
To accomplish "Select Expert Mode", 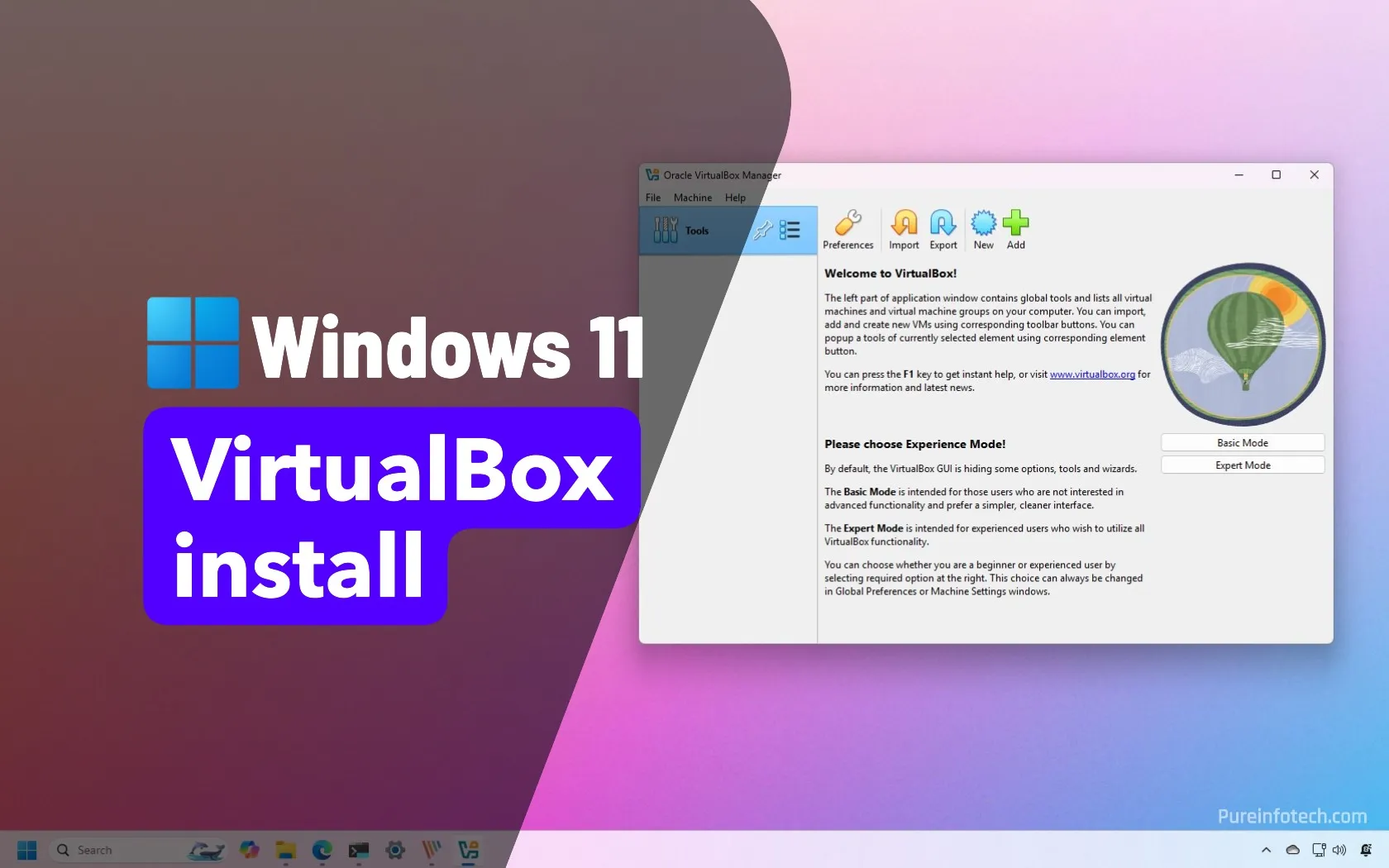I will click(x=1241, y=465).
